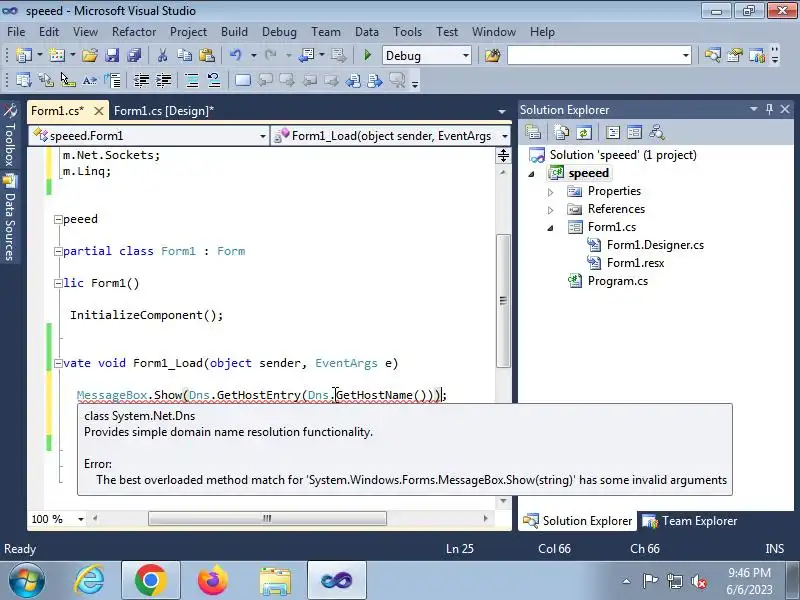Click the vertical scrollbar thumb in editor
The width and height of the screenshot is (800, 600).
click(503, 301)
